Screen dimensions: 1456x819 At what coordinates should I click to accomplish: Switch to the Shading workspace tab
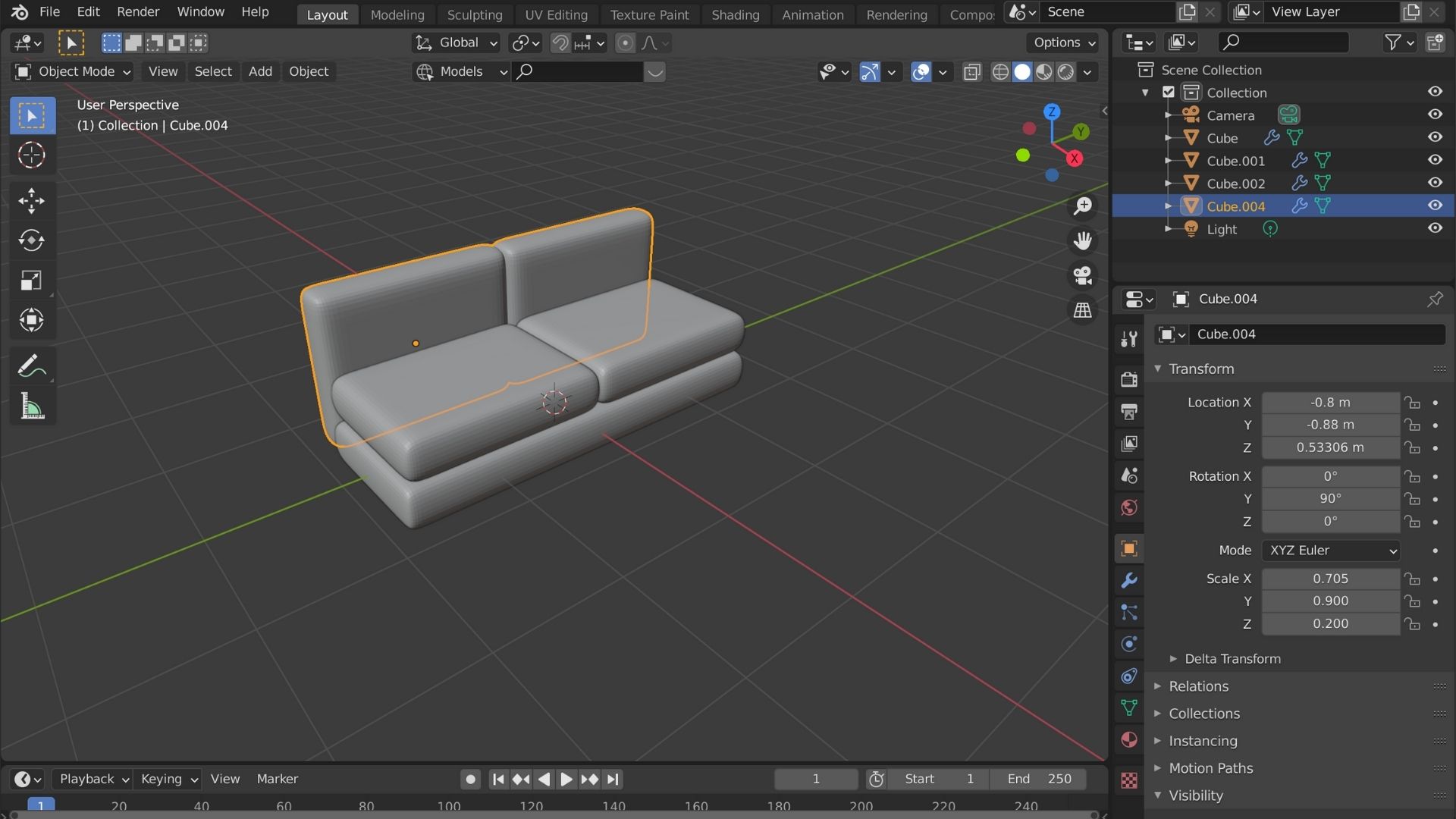tap(735, 14)
